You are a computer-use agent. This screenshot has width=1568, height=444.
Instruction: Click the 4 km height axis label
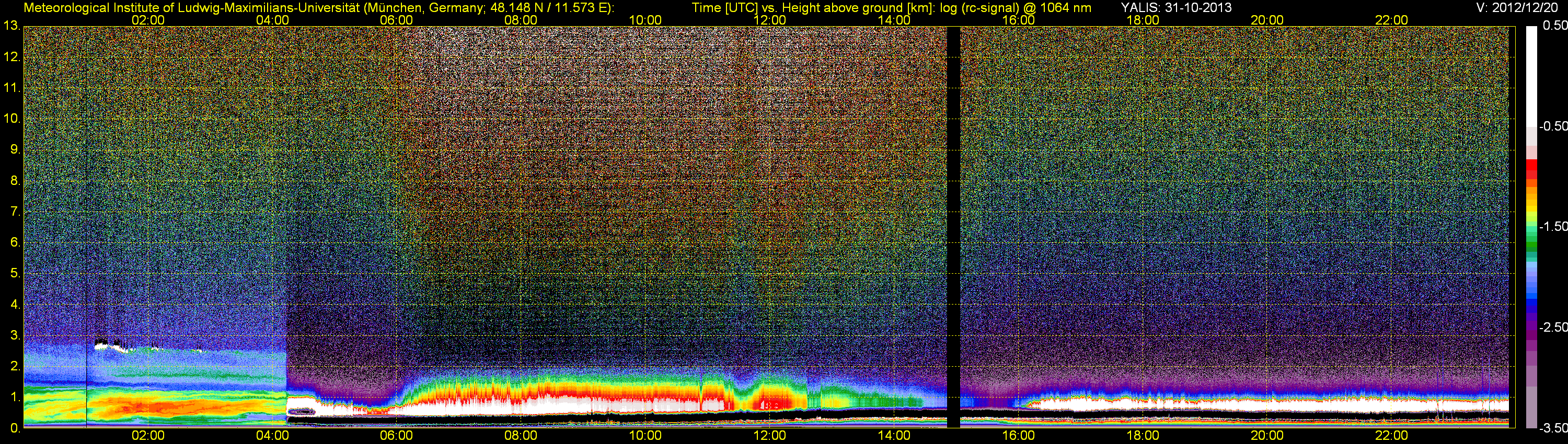tap(15, 304)
